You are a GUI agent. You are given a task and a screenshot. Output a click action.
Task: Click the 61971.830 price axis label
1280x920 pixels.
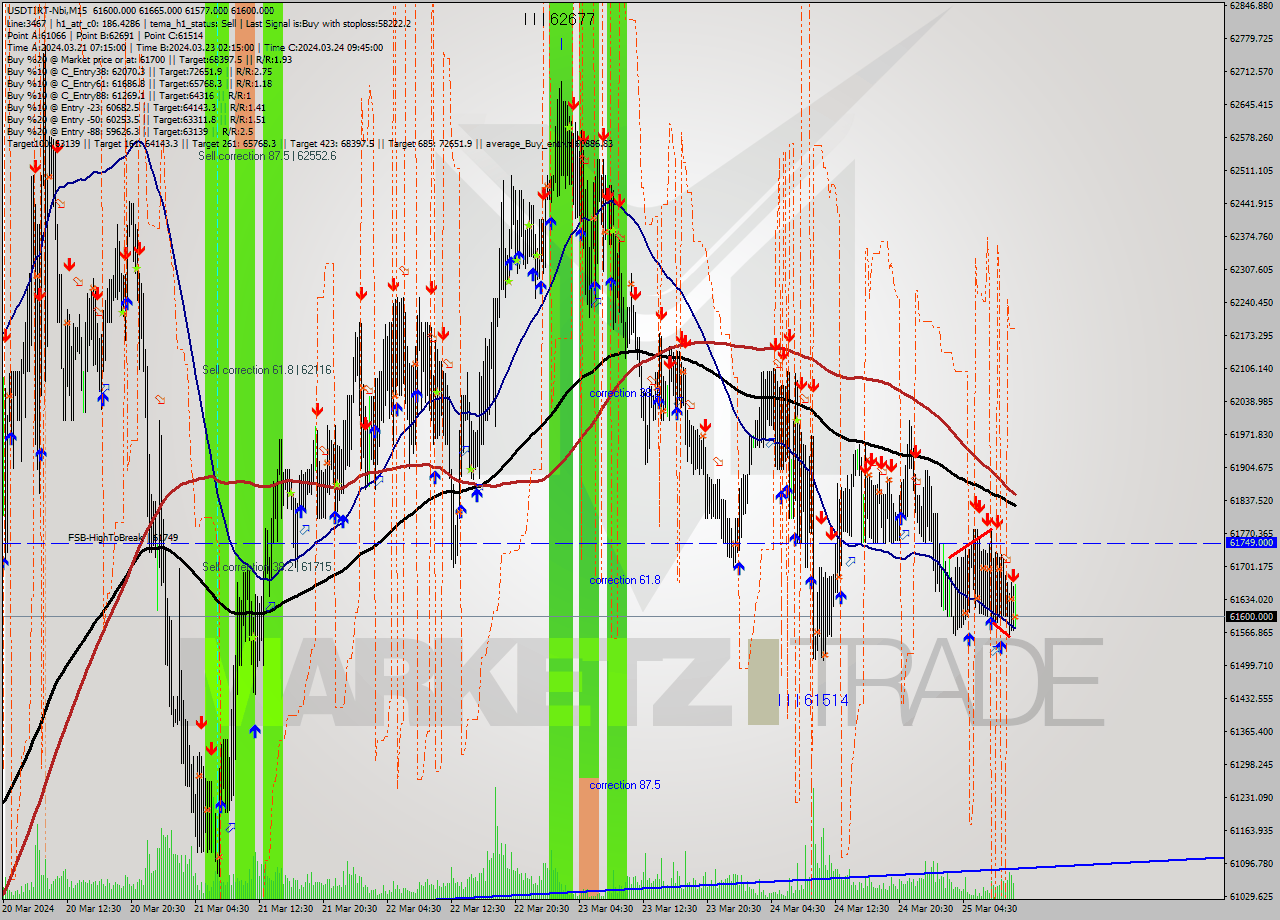(1251, 434)
